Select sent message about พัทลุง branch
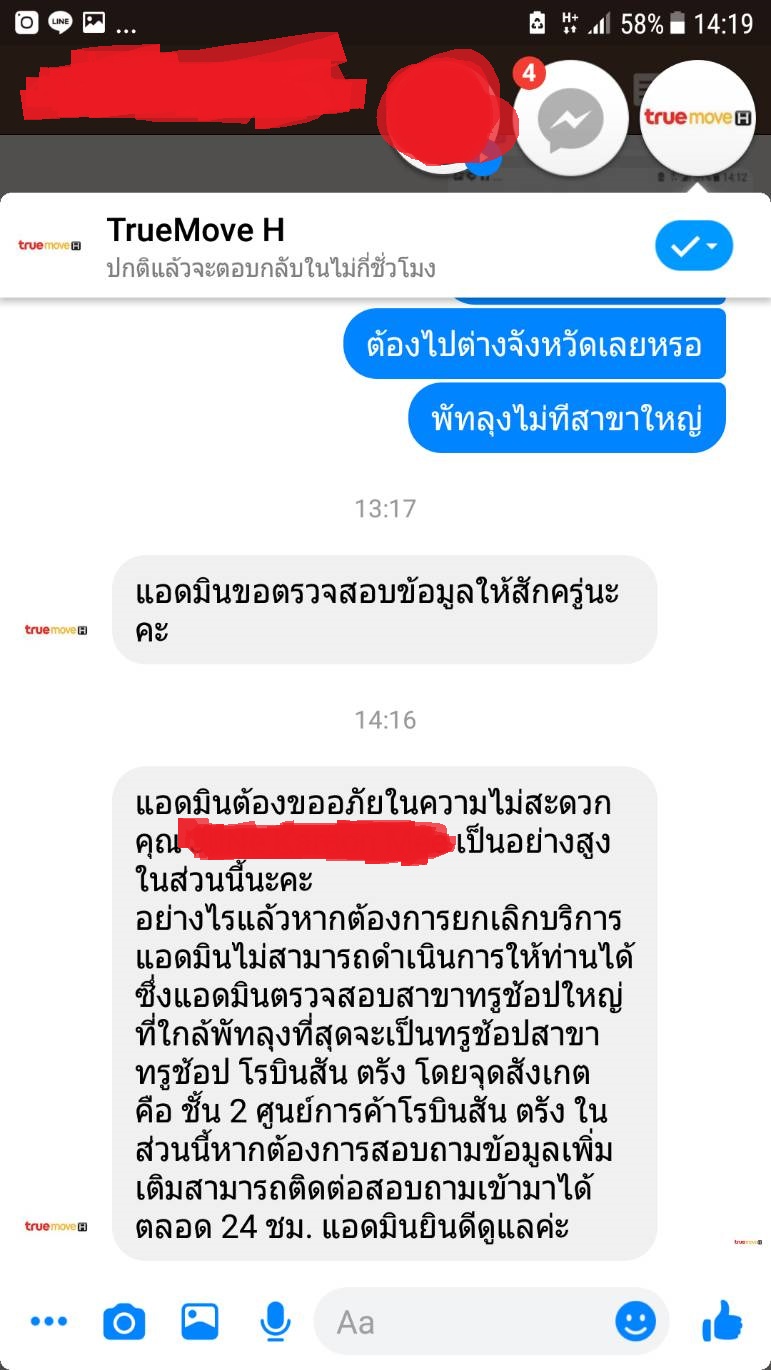Viewport: 771px width, 1370px height. click(567, 418)
